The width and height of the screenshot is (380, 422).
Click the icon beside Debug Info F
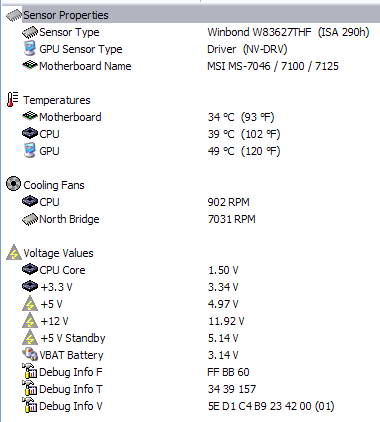[30, 371]
